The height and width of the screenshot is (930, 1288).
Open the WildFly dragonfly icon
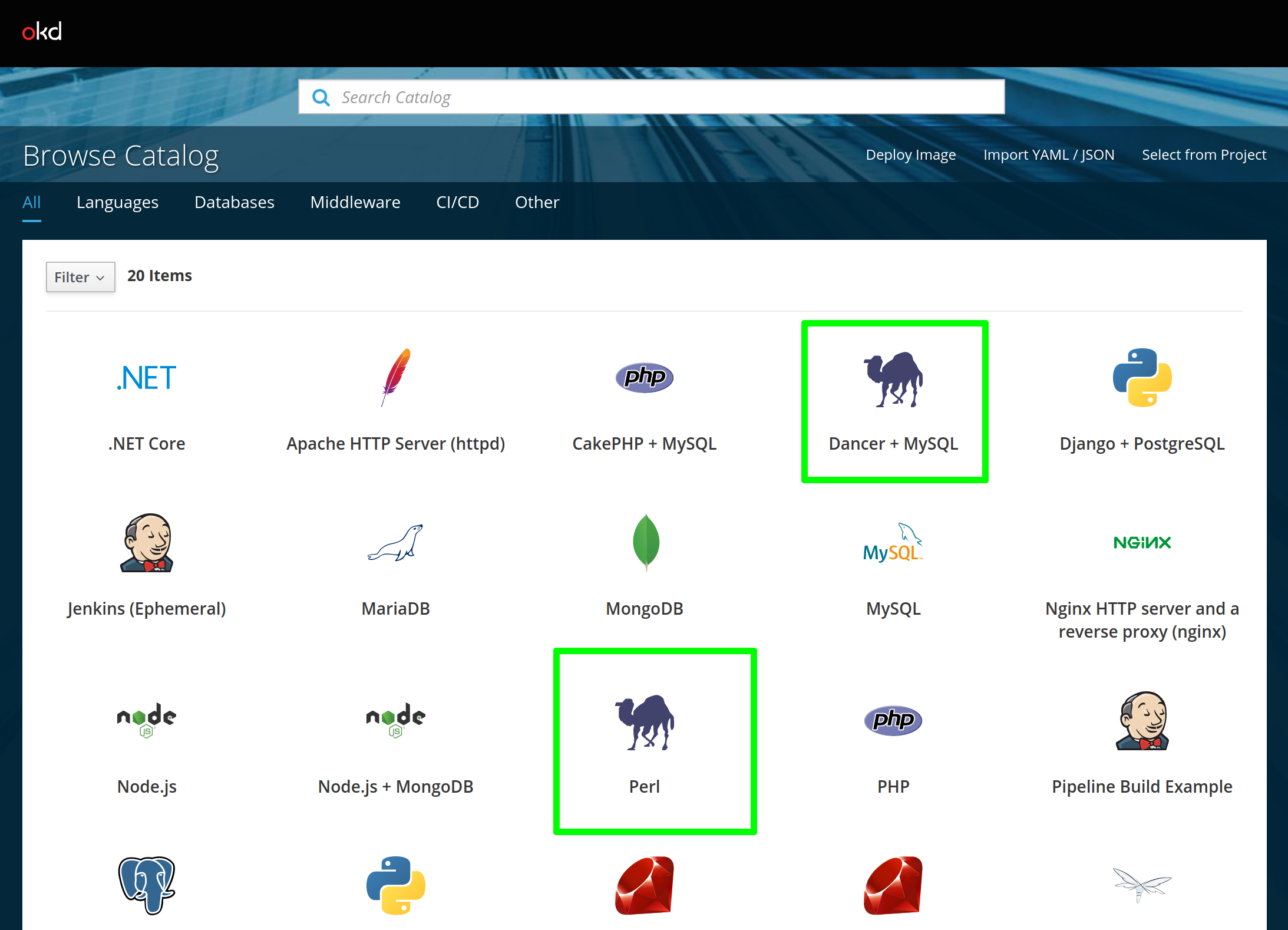(x=1142, y=885)
